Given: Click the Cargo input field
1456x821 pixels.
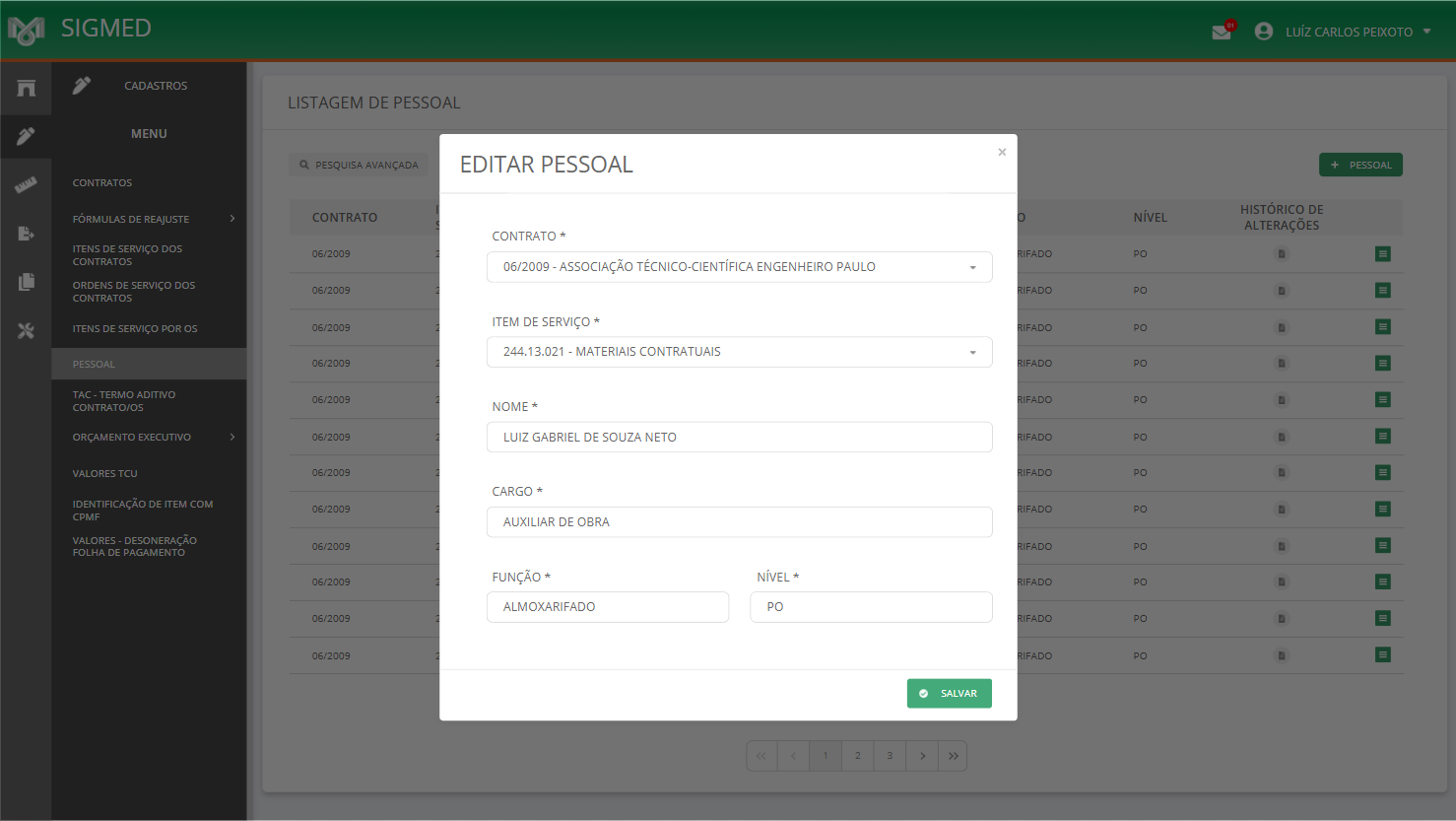Looking at the screenshot, I should (740, 522).
